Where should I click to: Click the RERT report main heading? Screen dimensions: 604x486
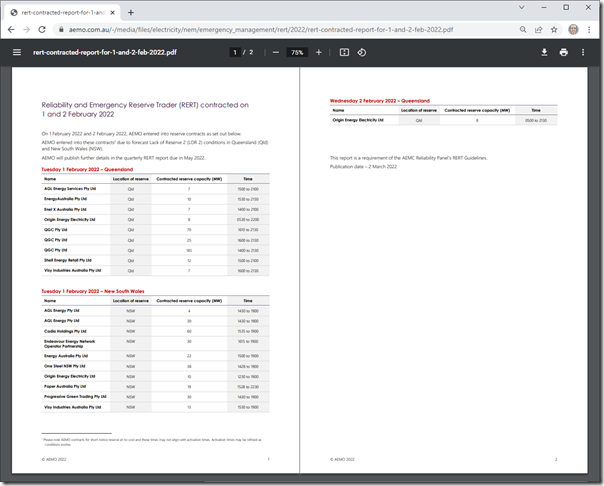[145, 109]
